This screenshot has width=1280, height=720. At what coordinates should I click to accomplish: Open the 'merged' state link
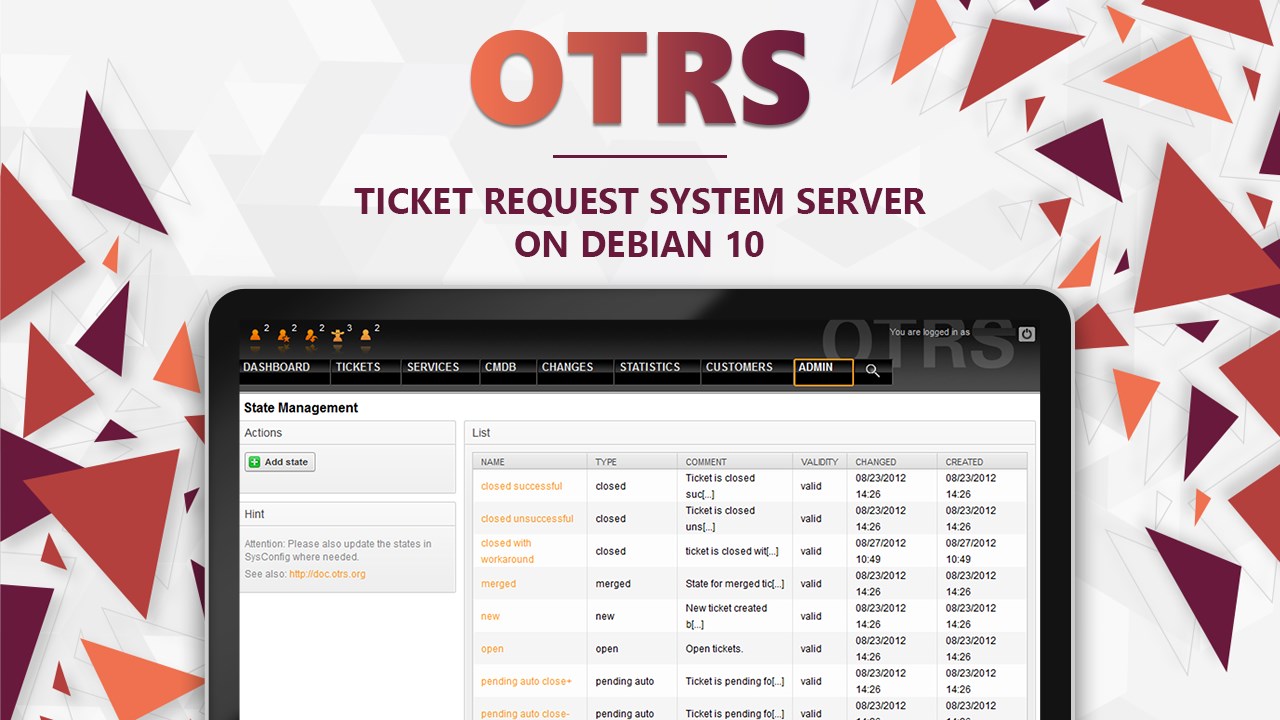coord(498,584)
